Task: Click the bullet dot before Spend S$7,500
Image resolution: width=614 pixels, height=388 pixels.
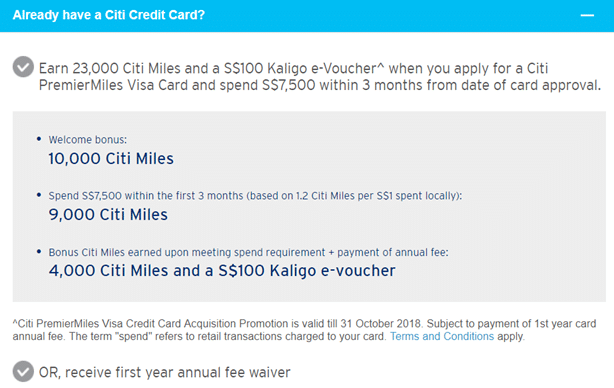Action: [x=39, y=195]
